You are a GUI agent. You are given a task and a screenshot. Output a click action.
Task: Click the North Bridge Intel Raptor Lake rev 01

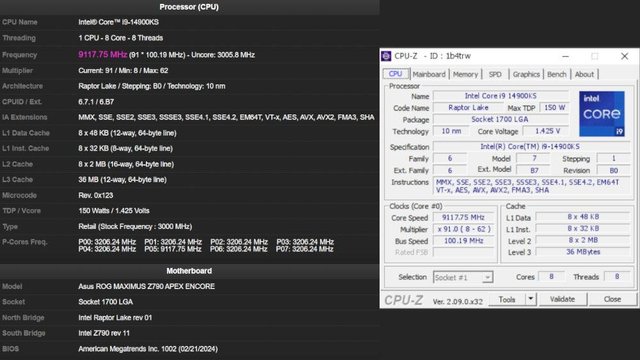(x=115, y=318)
